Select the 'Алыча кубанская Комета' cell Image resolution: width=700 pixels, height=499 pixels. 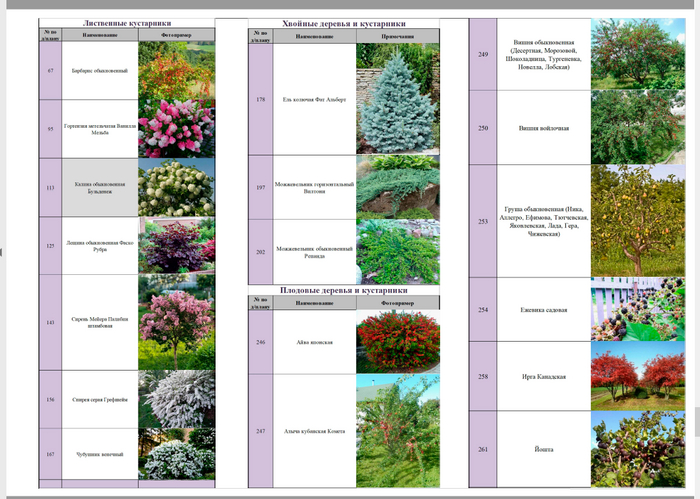click(314, 431)
